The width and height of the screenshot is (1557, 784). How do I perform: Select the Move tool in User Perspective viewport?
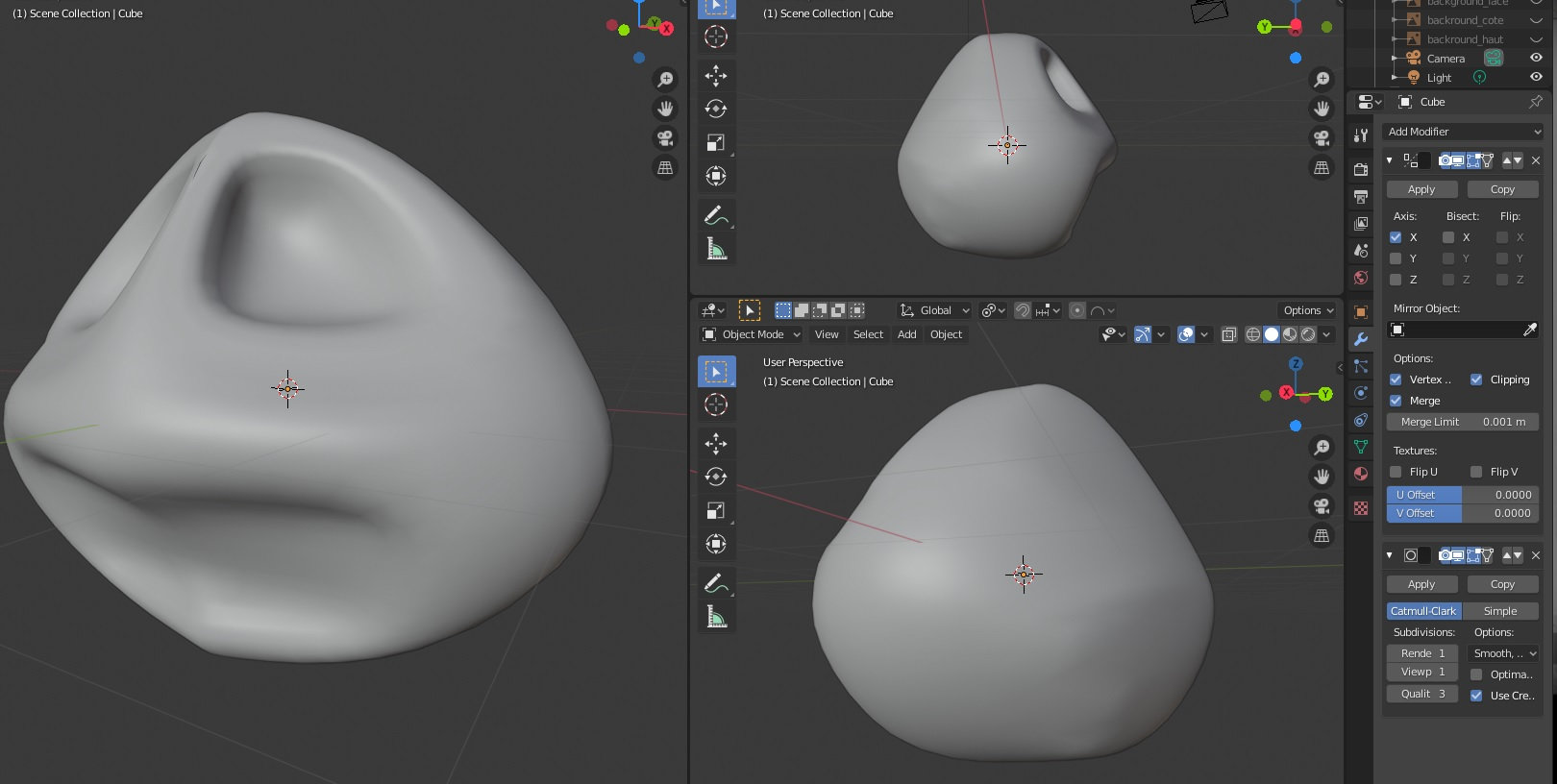point(716,443)
